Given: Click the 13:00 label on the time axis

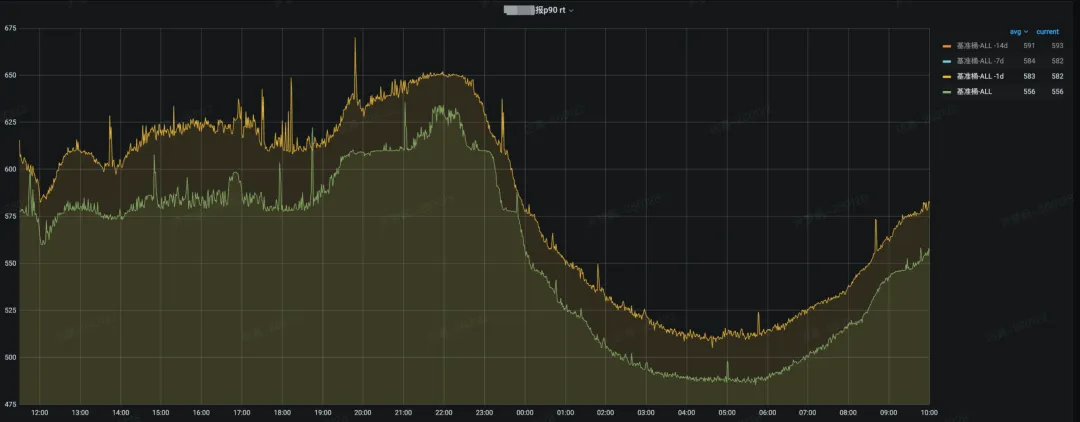Looking at the screenshot, I should click(x=80, y=413).
